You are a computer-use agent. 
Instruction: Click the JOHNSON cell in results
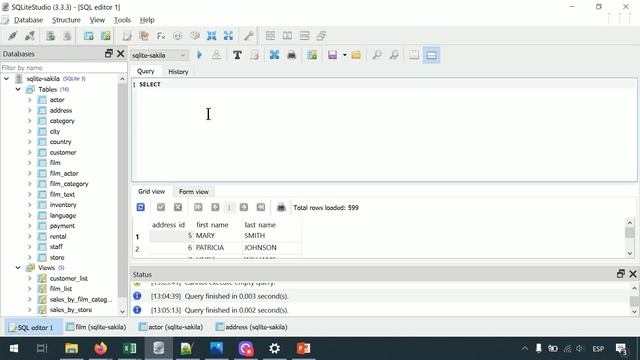coord(272,248)
